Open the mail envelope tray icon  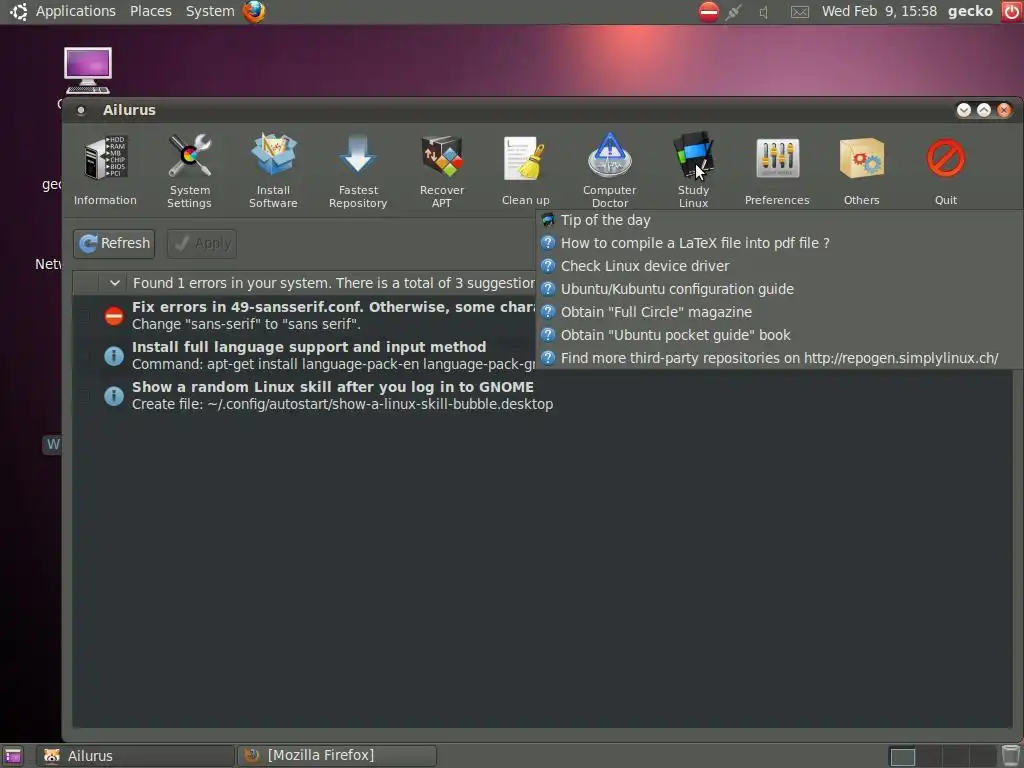(x=800, y=12)
